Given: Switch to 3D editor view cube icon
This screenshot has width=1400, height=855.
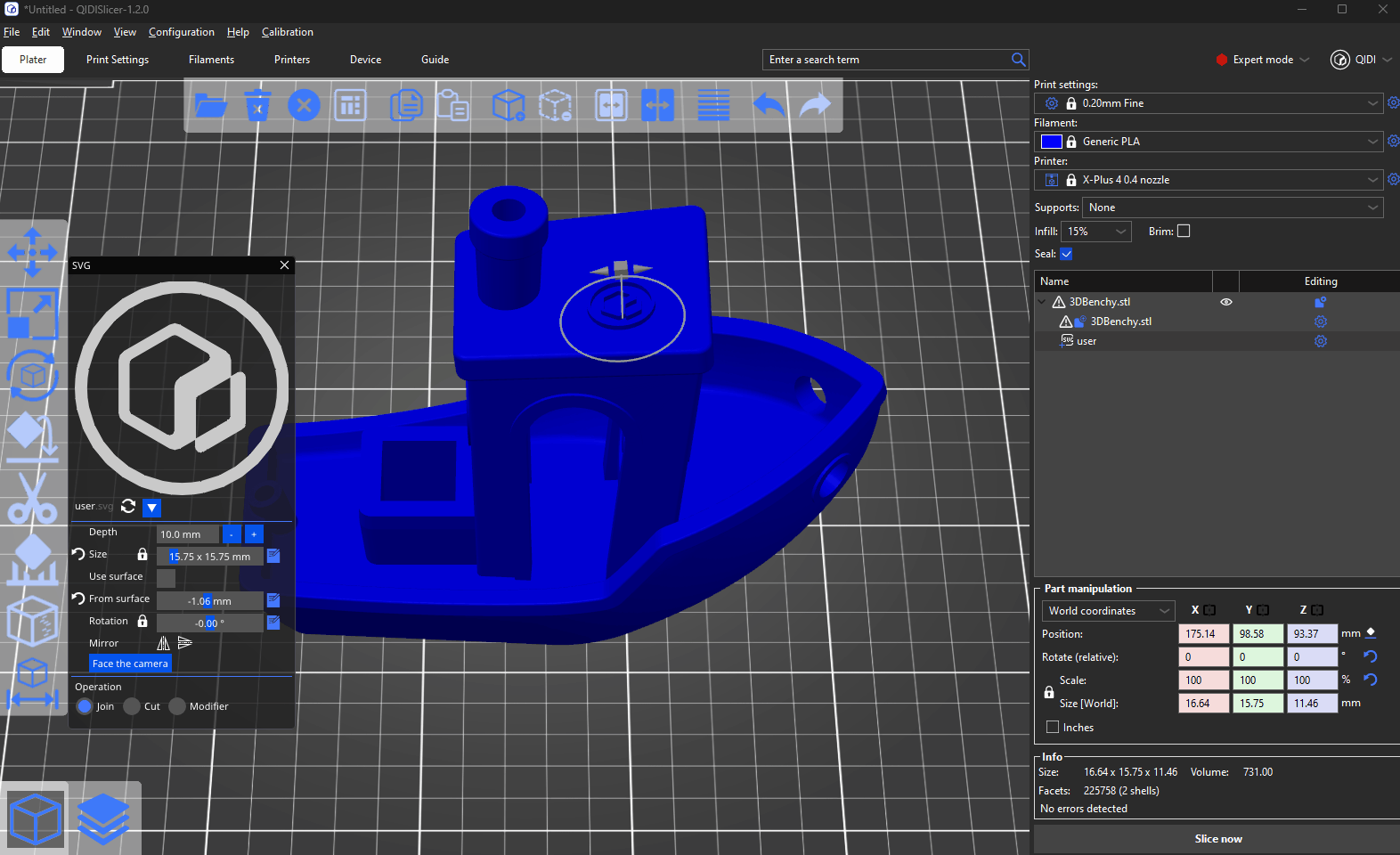Looking at the screenshot, I should point(36,818).
